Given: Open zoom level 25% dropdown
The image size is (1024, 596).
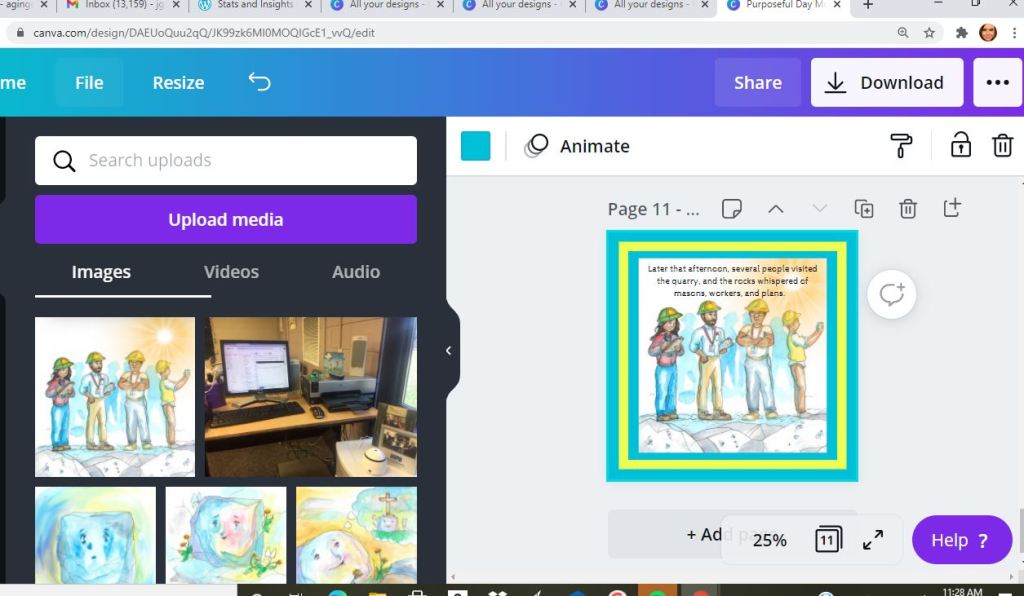Looking at the screenshot, I should tap(769, 540).
